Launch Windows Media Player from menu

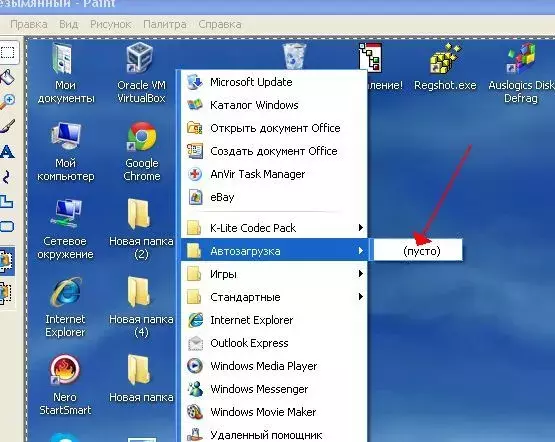[274, 366]
